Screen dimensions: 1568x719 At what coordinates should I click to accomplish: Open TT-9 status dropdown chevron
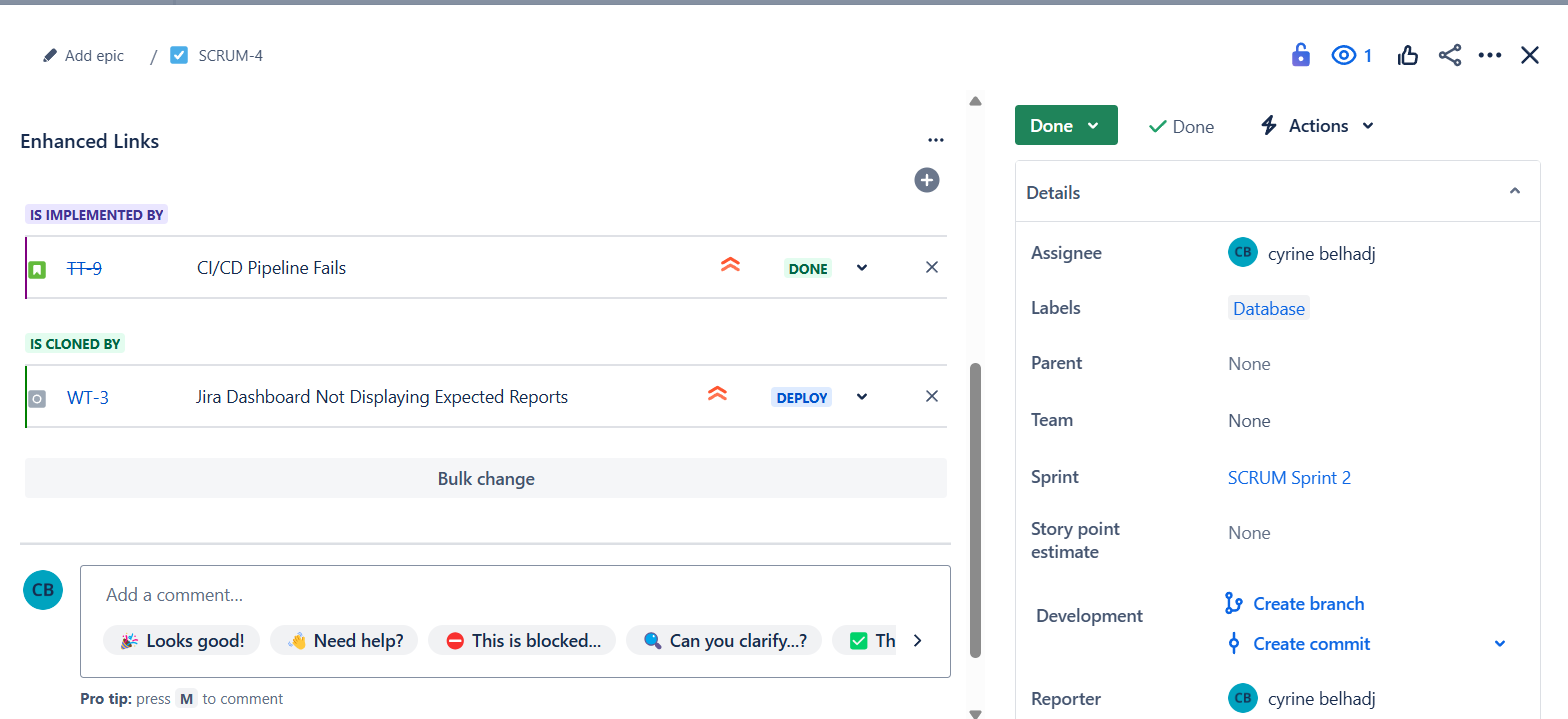(x=862, y=267)
